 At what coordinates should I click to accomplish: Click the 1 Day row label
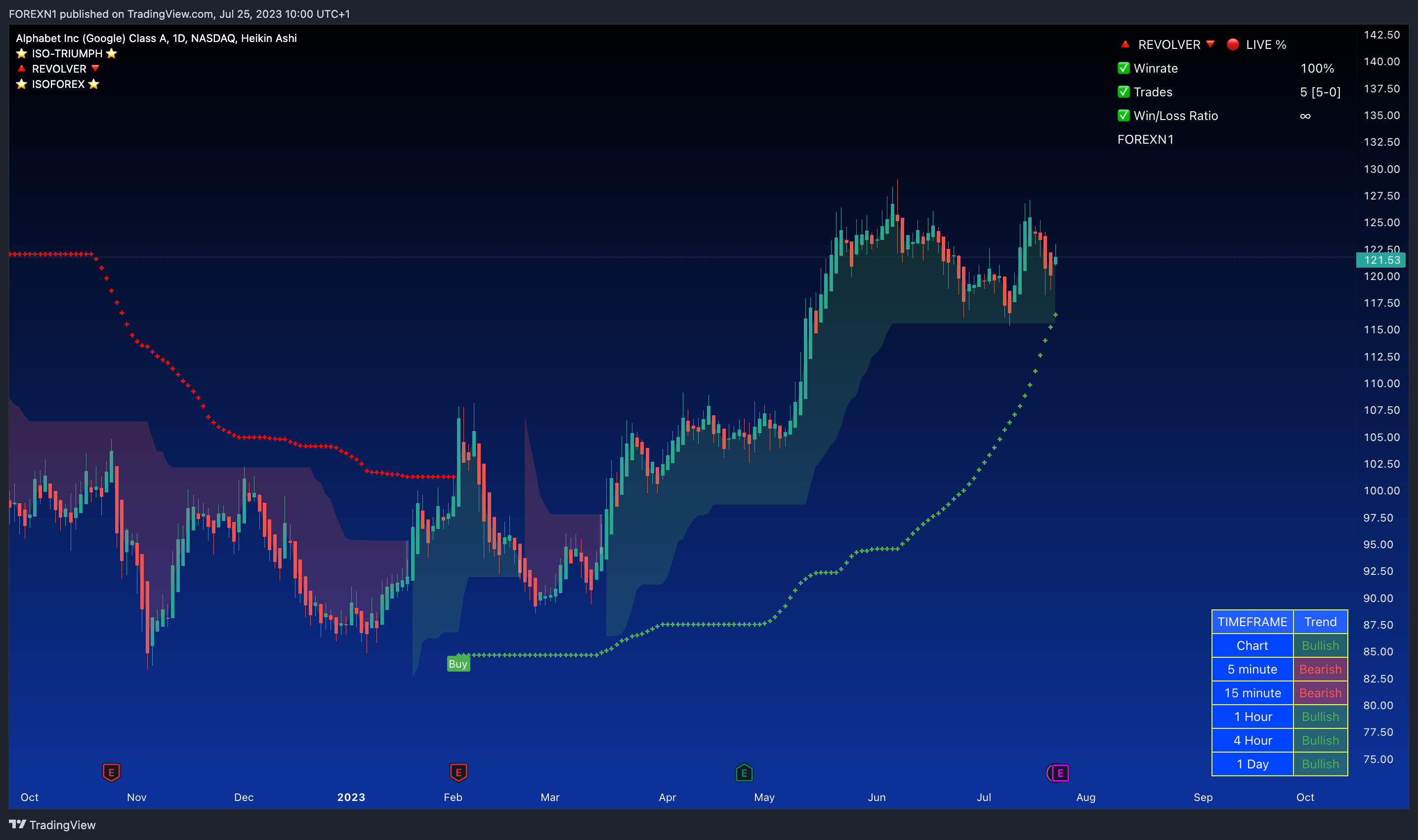[x=1252, y=764]
